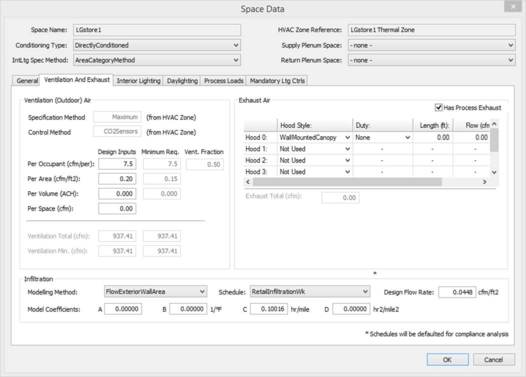Open Hood 0 Duty dropdown
526x377 pixels.
click(382, 137)
